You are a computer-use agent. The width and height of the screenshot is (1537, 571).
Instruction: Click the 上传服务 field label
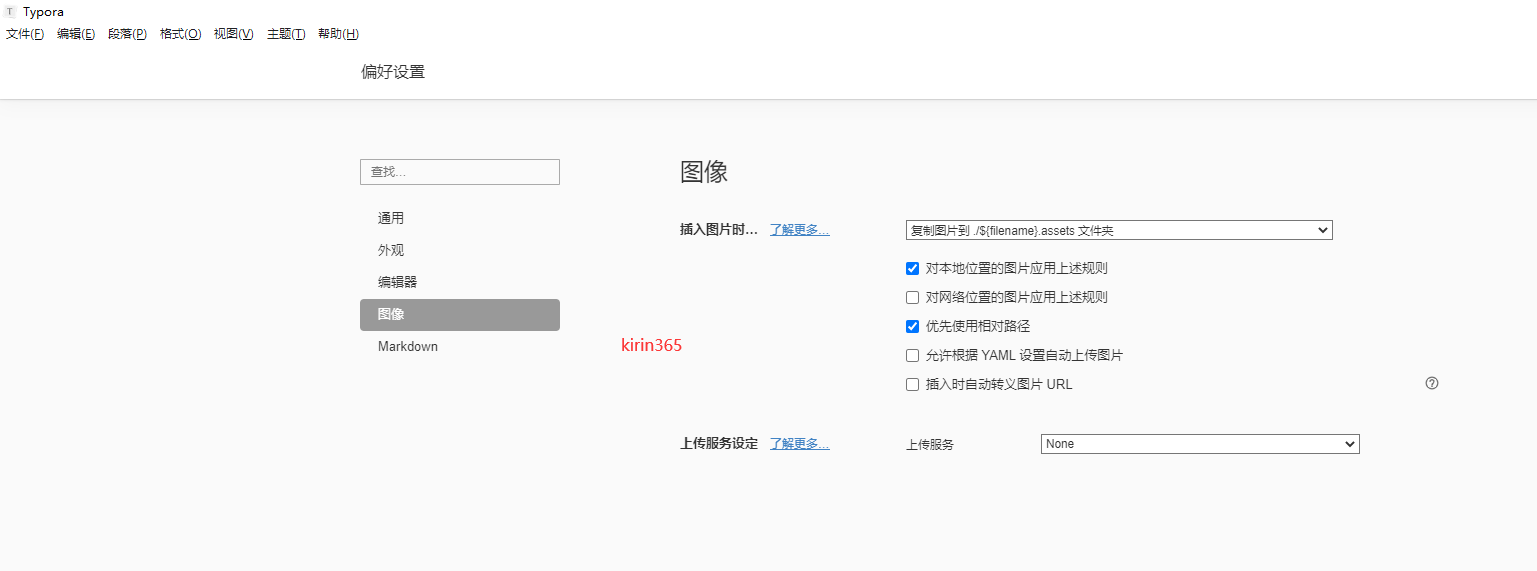930,444
